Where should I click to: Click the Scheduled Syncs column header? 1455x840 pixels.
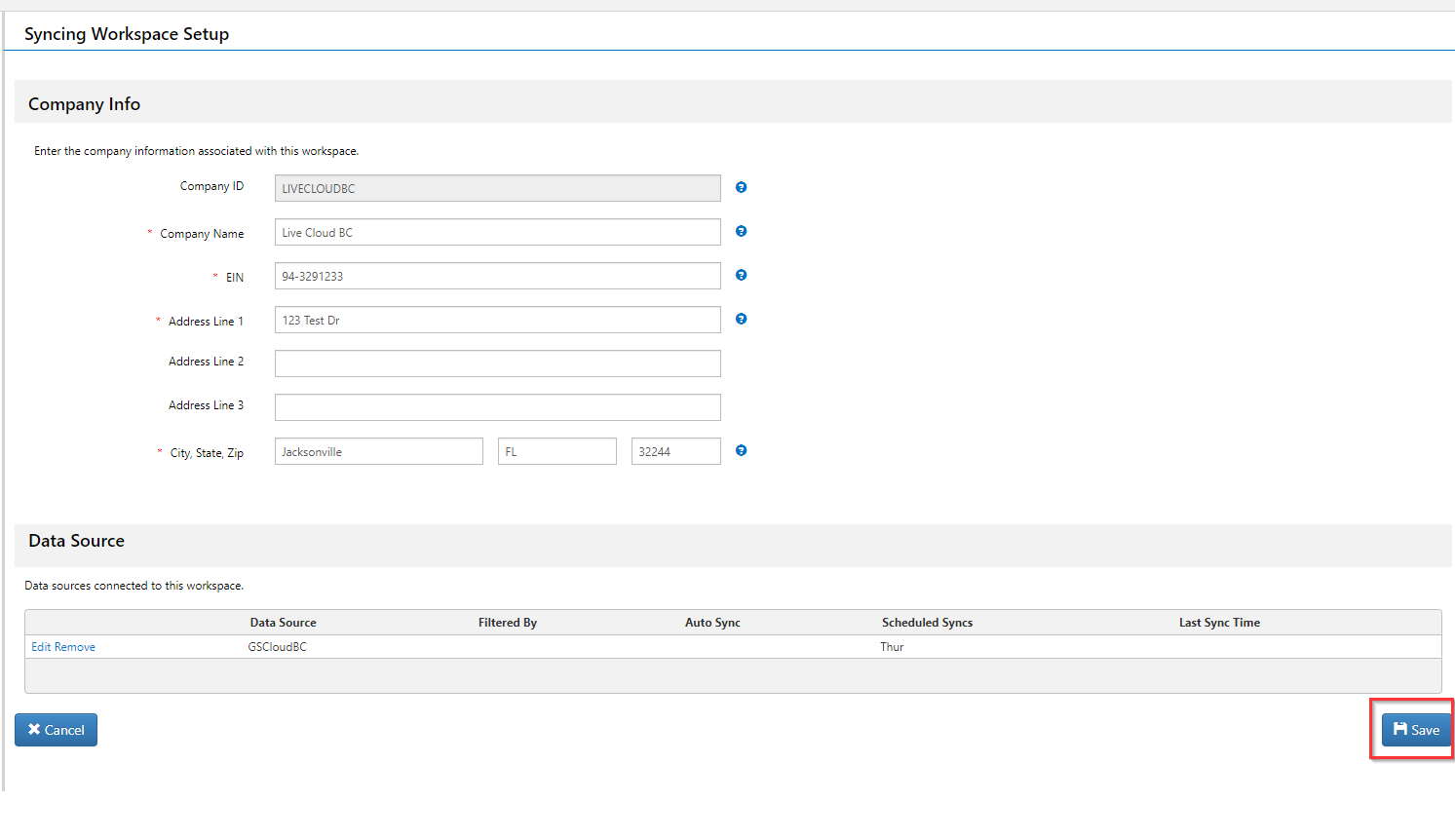coord(927,623)
